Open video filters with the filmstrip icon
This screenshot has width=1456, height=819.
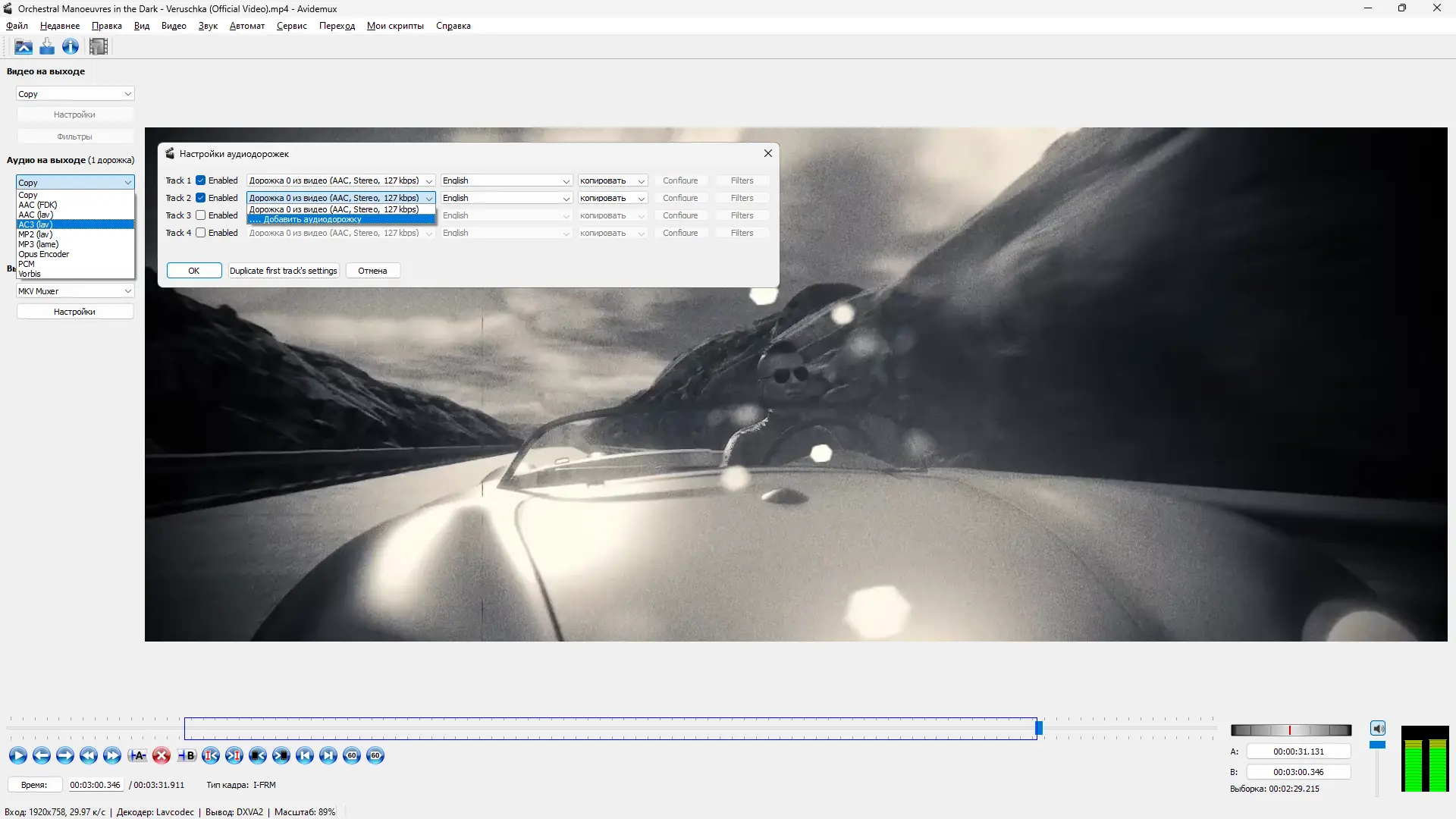98,46
